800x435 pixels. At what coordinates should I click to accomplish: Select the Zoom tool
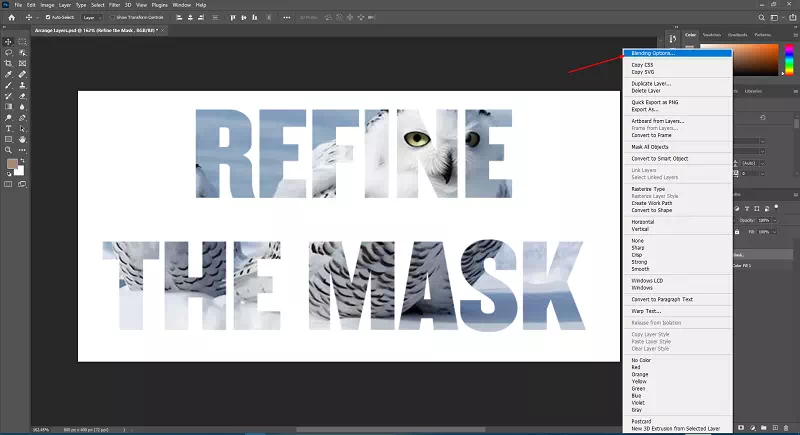tap(8, 150)
